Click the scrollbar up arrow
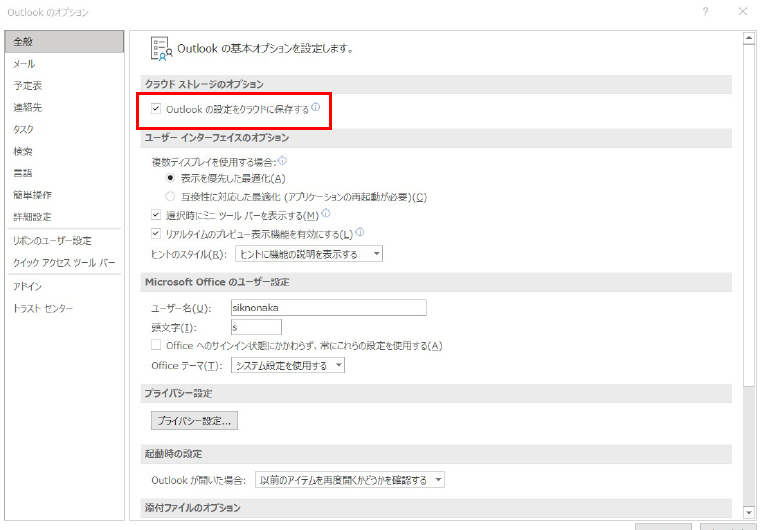Image resolution: width=760 pixels, height=530 pixels. [x=749, y=38]
